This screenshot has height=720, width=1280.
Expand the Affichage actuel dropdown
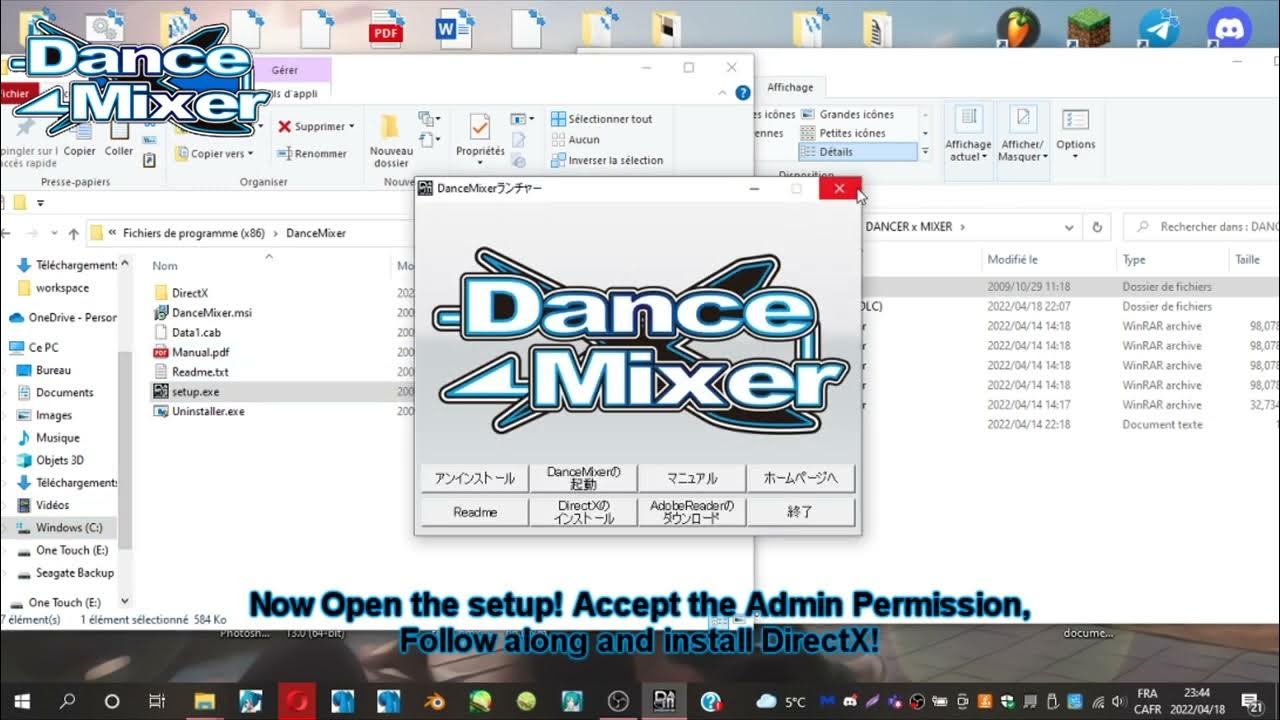985,157
